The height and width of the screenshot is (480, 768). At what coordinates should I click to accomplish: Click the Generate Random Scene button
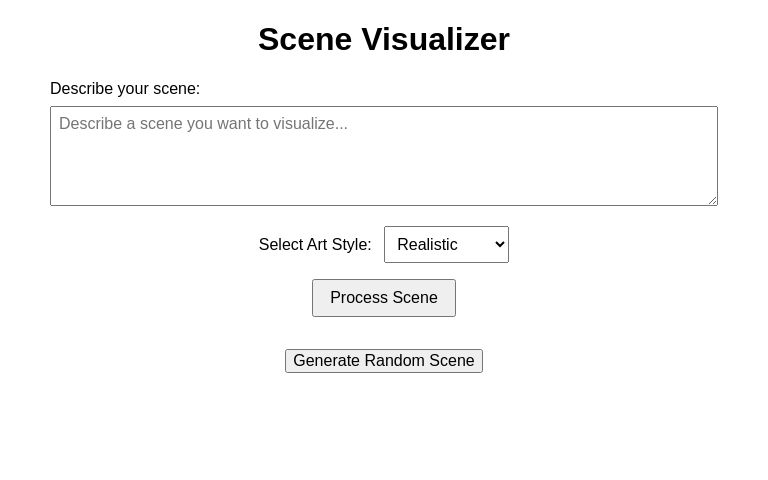384,361
